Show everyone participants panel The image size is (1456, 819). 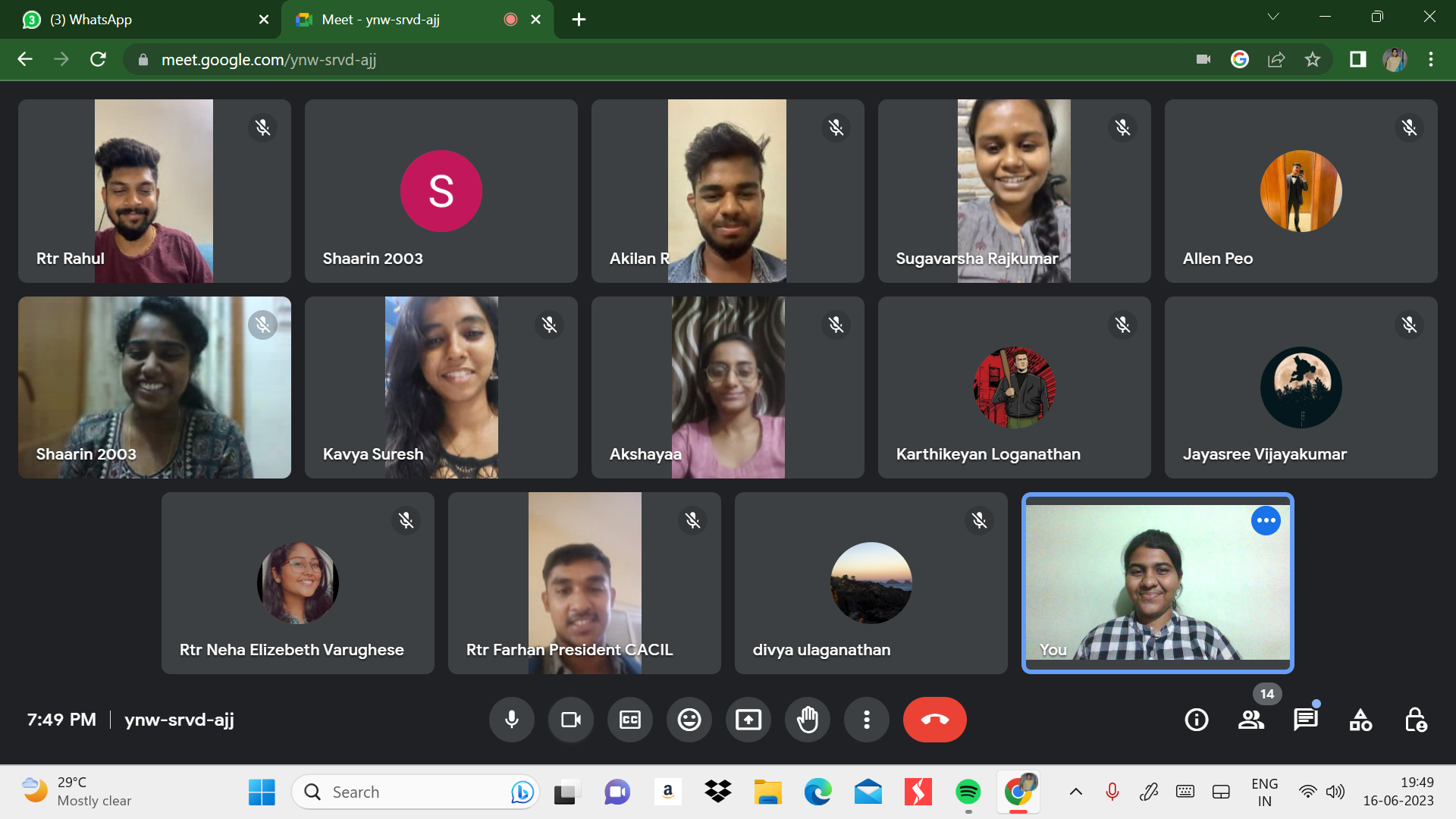click(x=1251, y=720)
